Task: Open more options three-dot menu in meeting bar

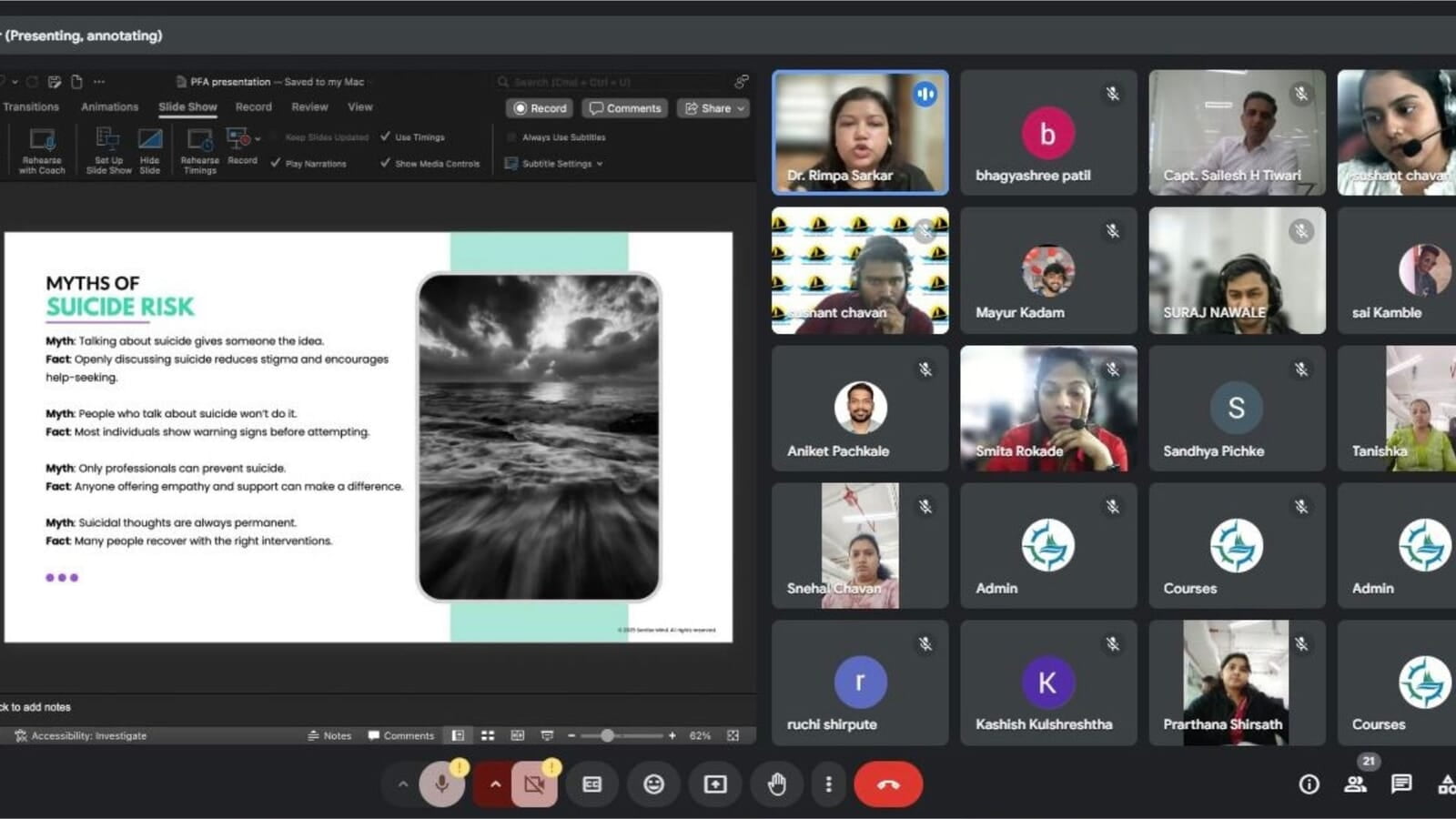Action: point(828,784)
